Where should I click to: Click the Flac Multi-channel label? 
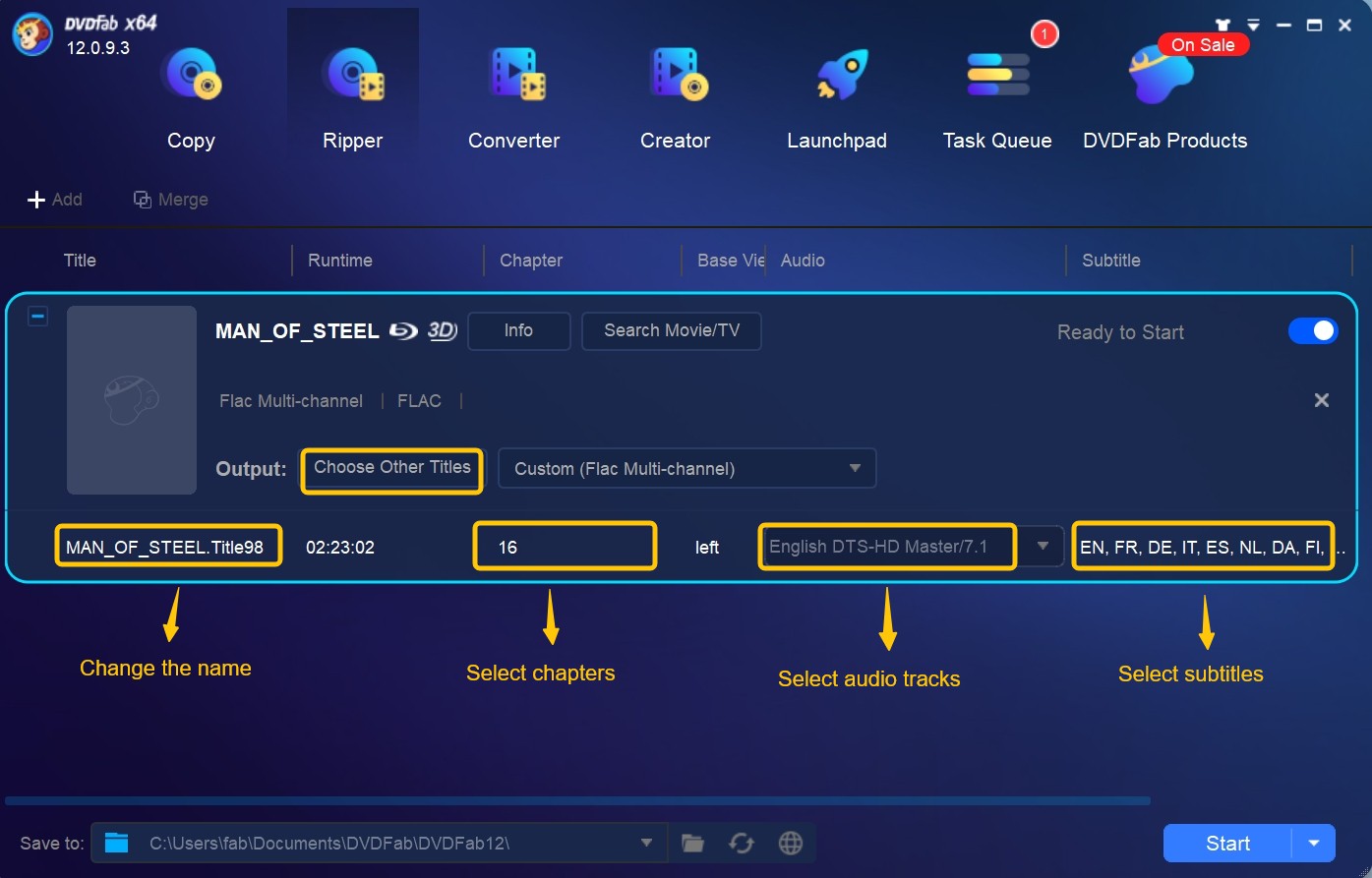pos(291,401)
